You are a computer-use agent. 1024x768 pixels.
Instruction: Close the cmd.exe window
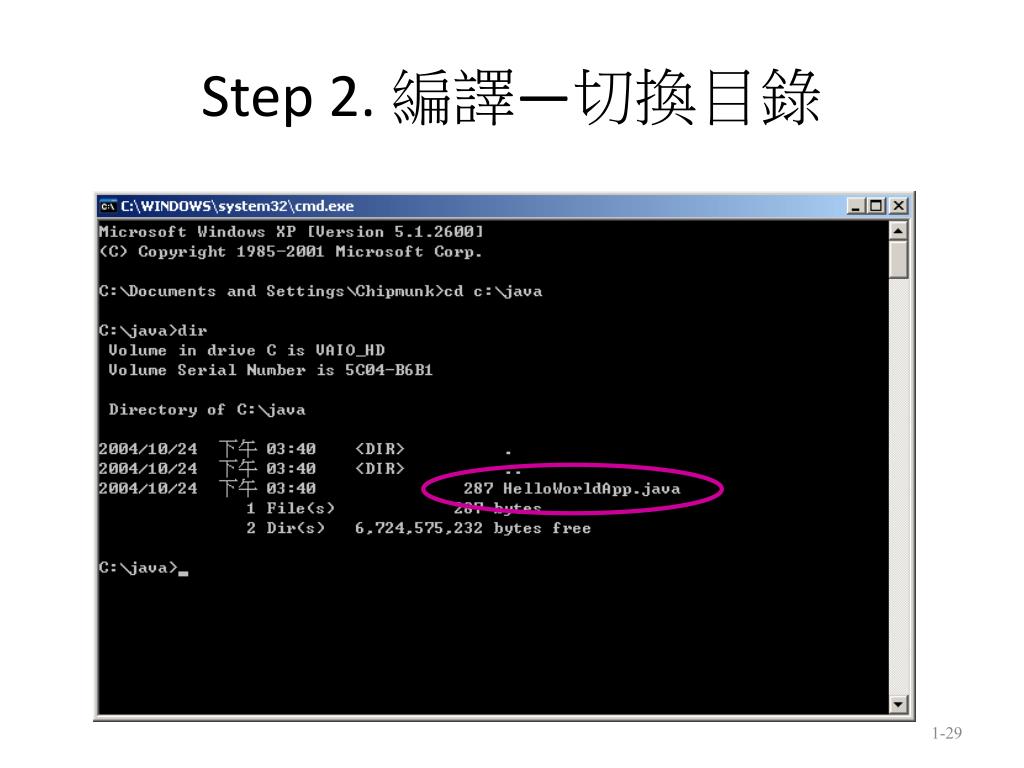click(899, 206)
